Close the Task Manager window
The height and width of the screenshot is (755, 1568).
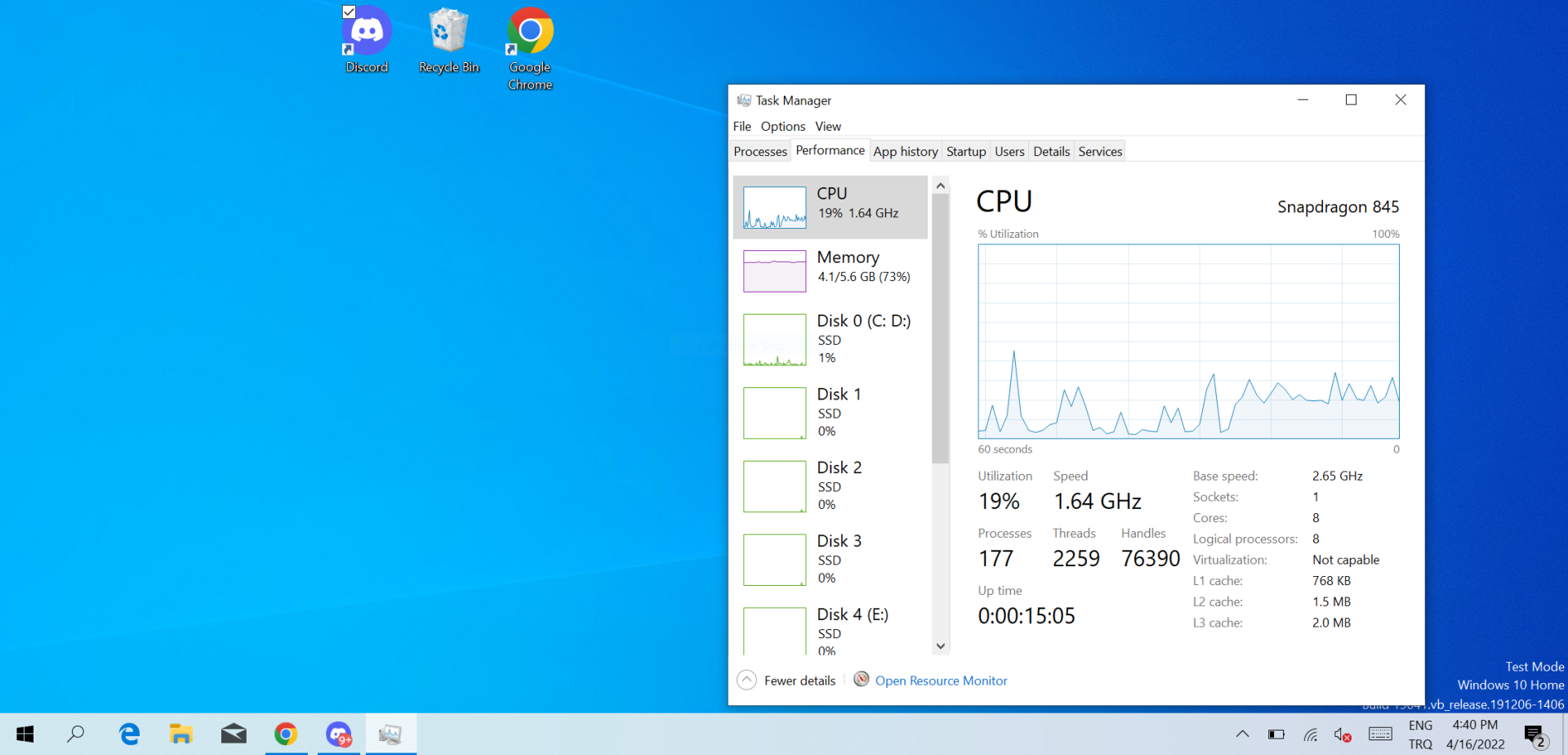pos(1400,100)
